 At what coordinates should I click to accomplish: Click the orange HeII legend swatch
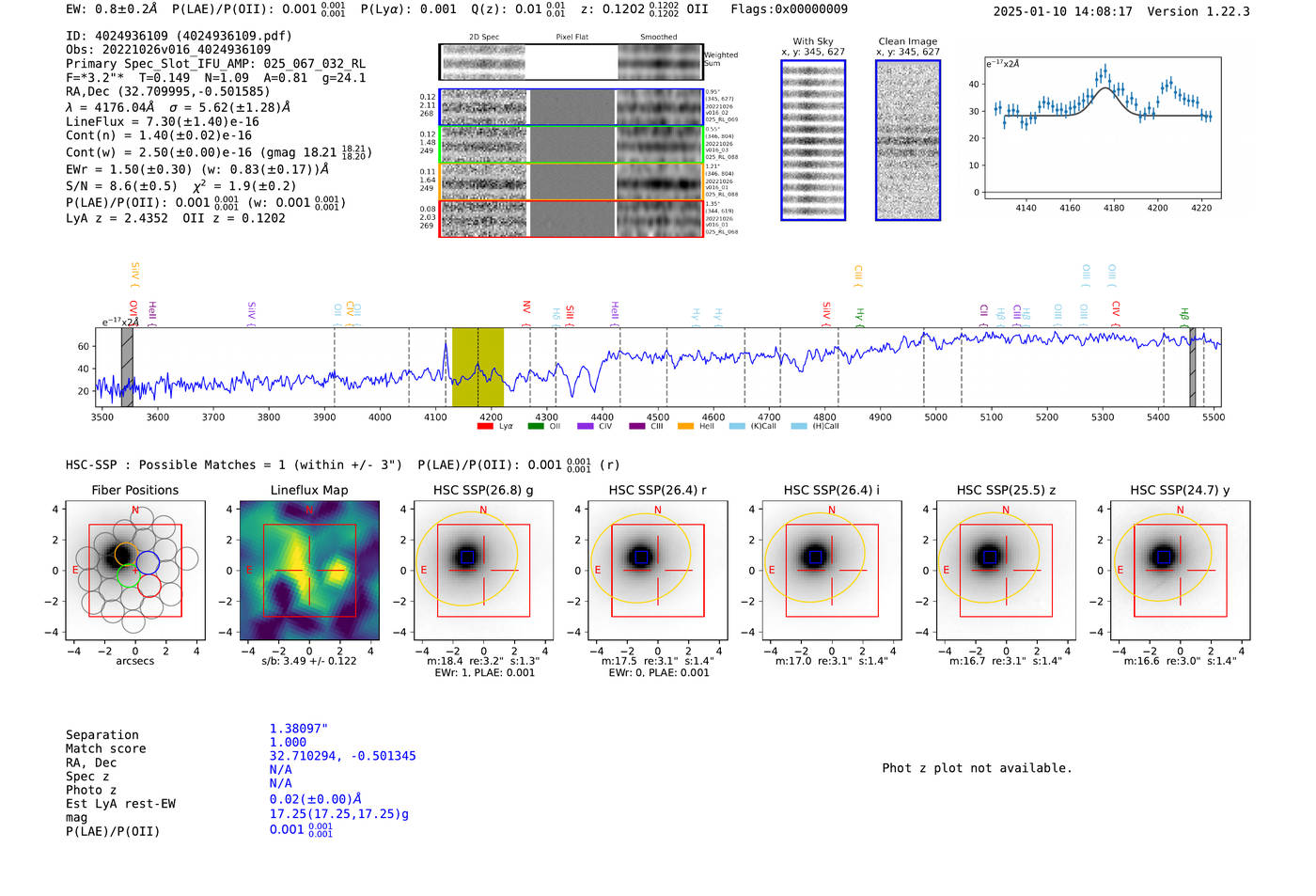click(x=686, y=426)
